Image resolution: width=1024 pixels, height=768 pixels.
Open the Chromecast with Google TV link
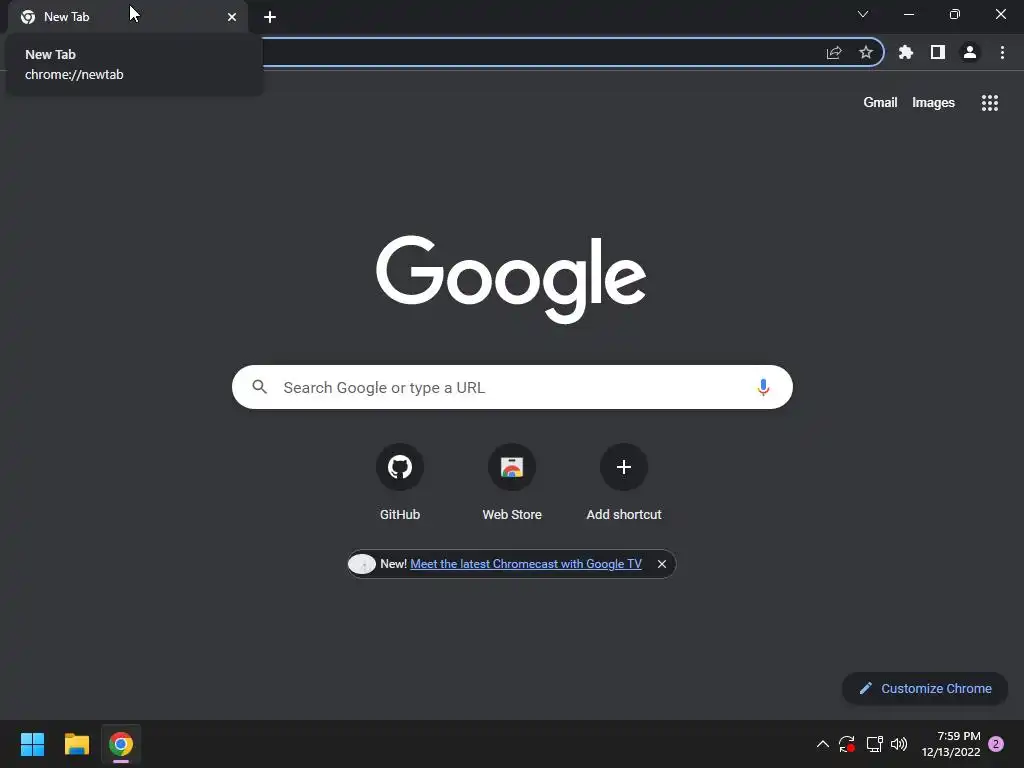[526, 564]
